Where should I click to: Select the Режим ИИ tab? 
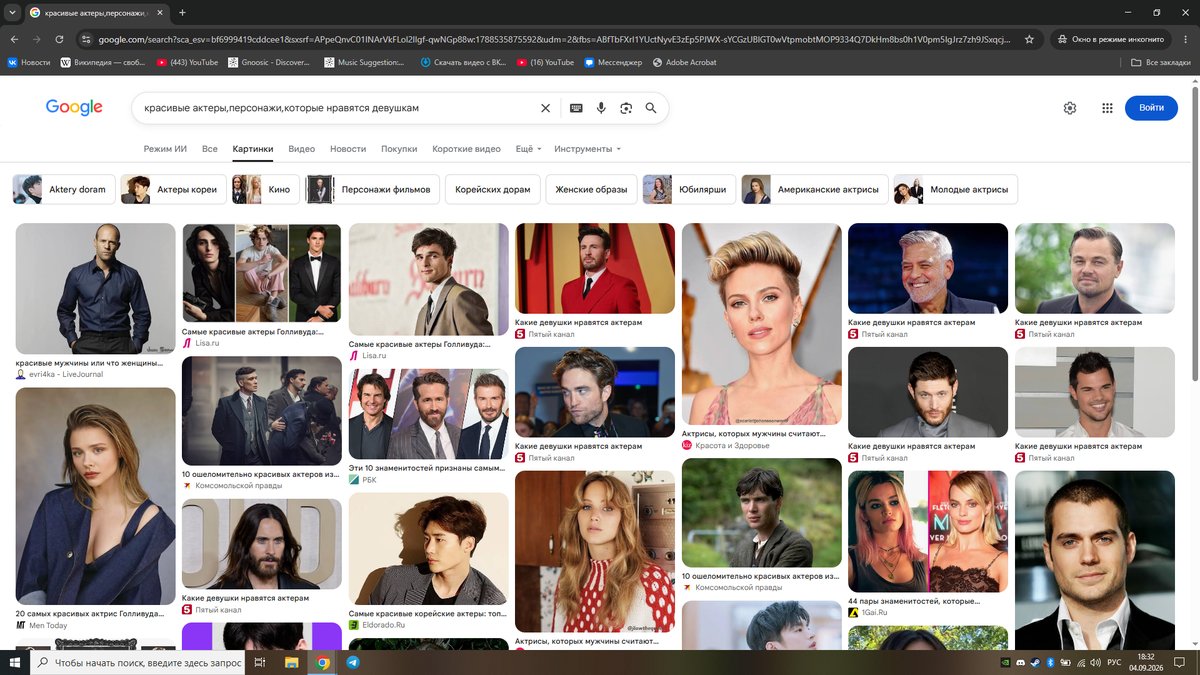pyautogui.click(x=165, y=149)
